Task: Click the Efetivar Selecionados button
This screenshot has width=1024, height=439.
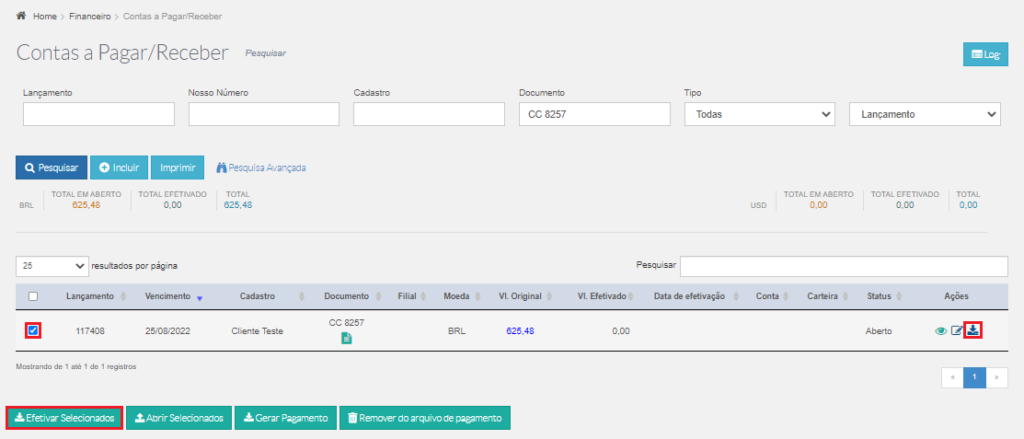Action: (x=64, y=417)
